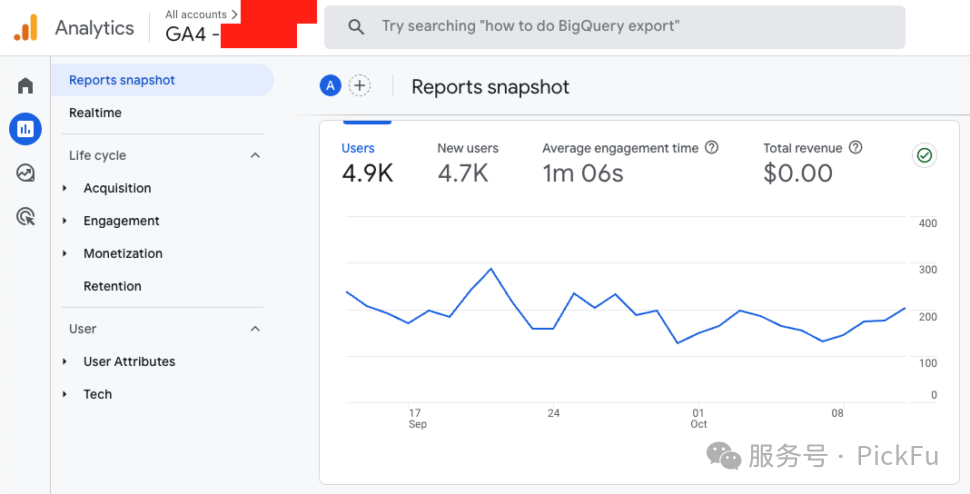970x494 pixels.
Task: Select the New users metric tab
Action: [467, 162]
